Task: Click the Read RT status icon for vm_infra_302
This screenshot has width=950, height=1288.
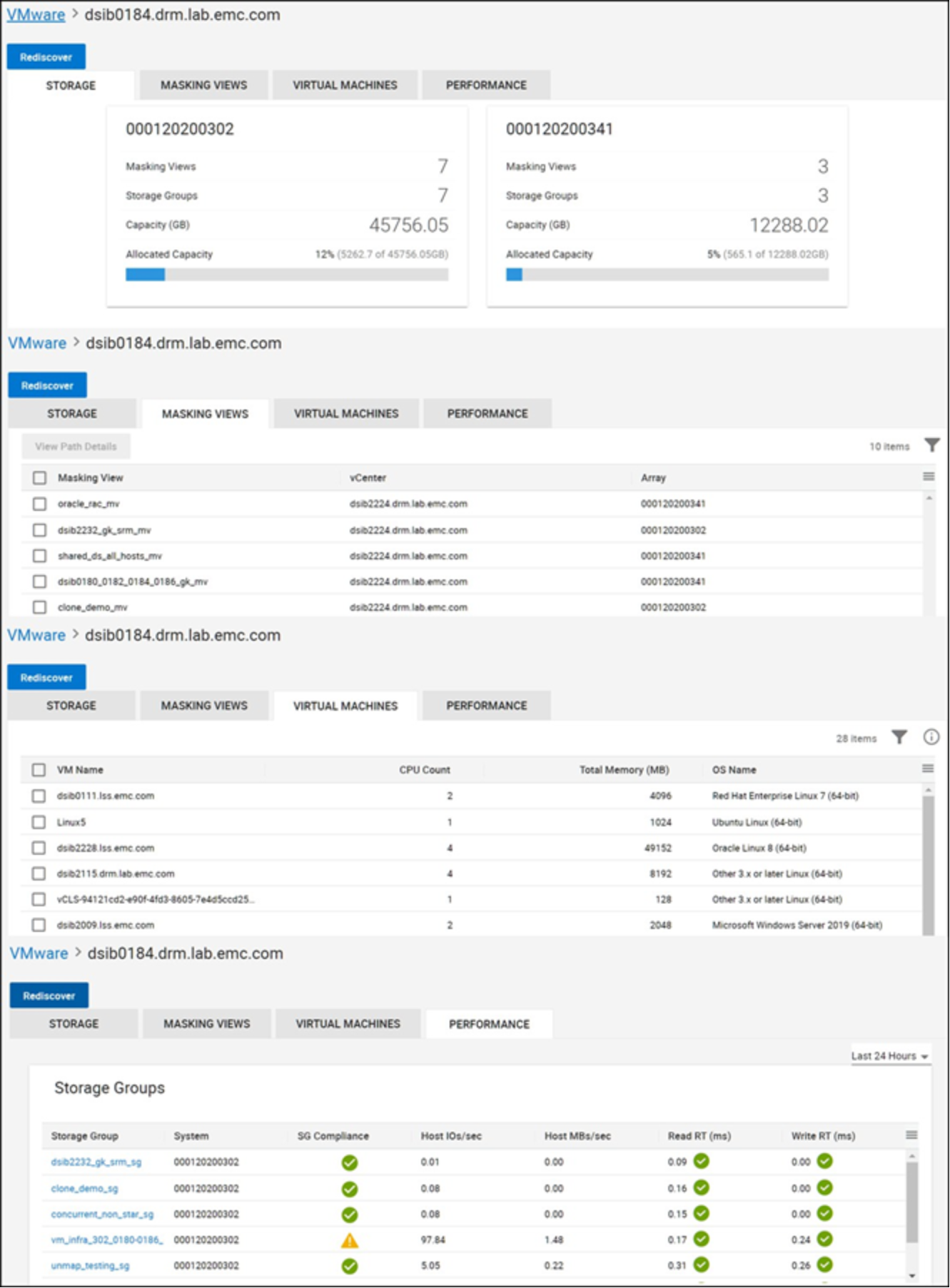Action: (x=702, y=1239)
